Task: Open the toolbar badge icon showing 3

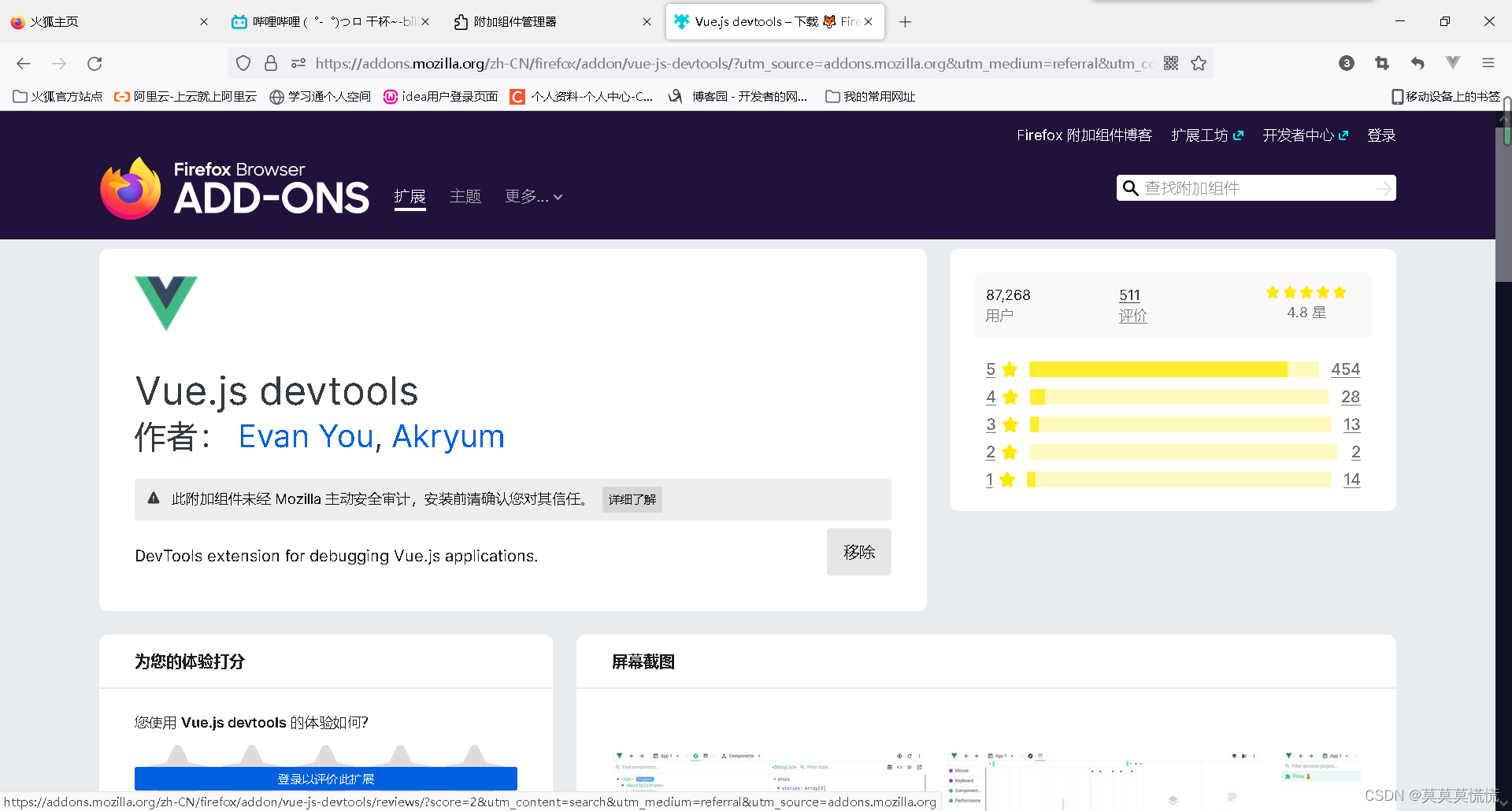Action: coord(1347,64)
